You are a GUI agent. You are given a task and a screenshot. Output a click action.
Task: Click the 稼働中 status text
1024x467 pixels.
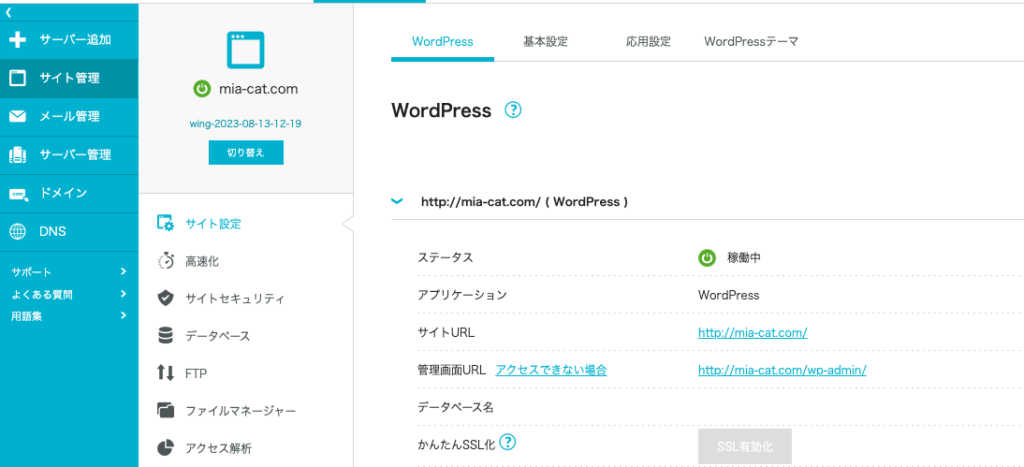(x=744, y=258)
